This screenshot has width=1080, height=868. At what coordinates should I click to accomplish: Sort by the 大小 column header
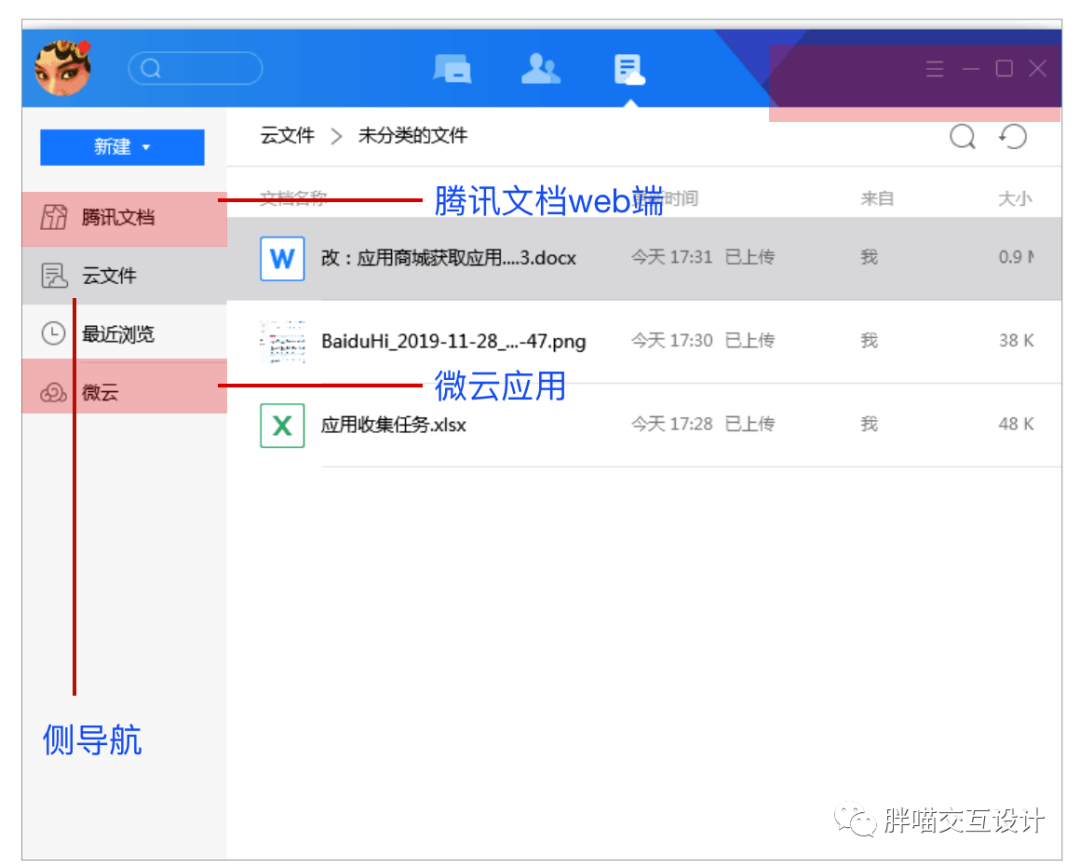(1015, 199)
